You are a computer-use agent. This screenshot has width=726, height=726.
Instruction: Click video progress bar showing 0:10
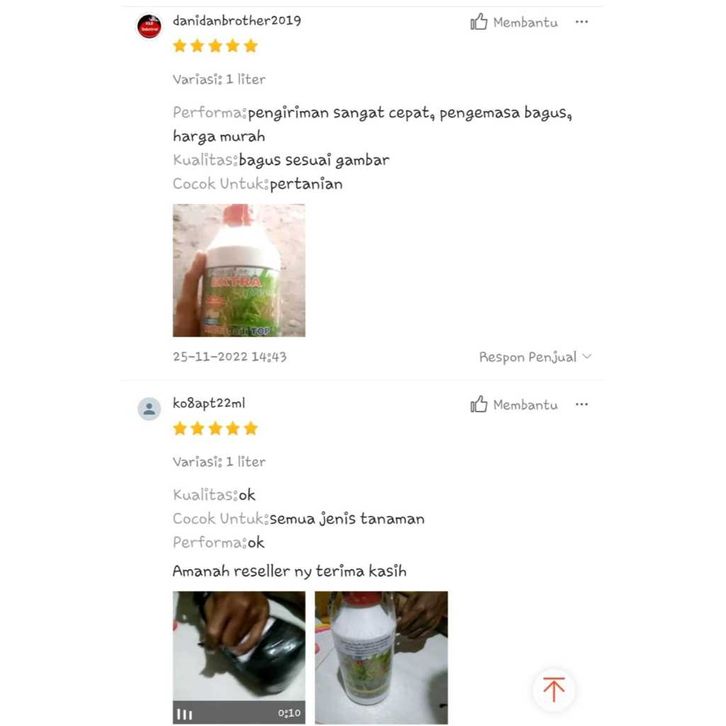(x=239, y=713)
